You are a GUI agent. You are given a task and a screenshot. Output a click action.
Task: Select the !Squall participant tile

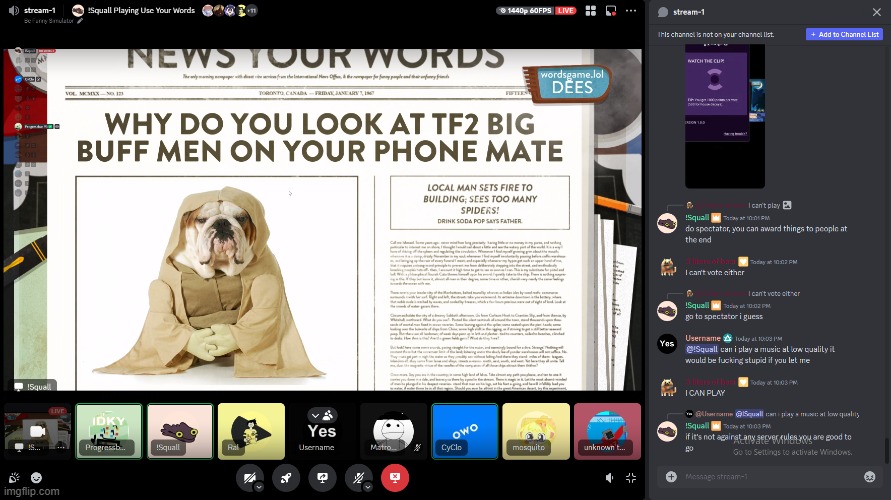180,431
